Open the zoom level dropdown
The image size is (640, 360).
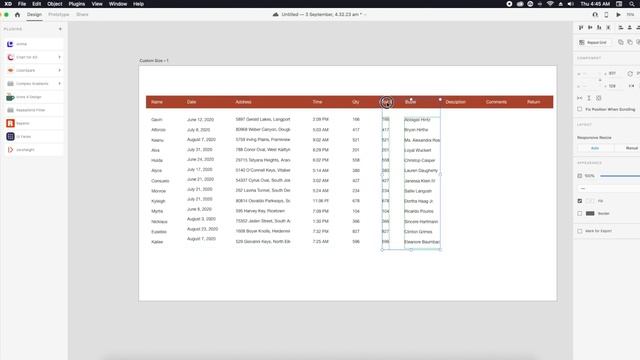[x=631, y=15]
